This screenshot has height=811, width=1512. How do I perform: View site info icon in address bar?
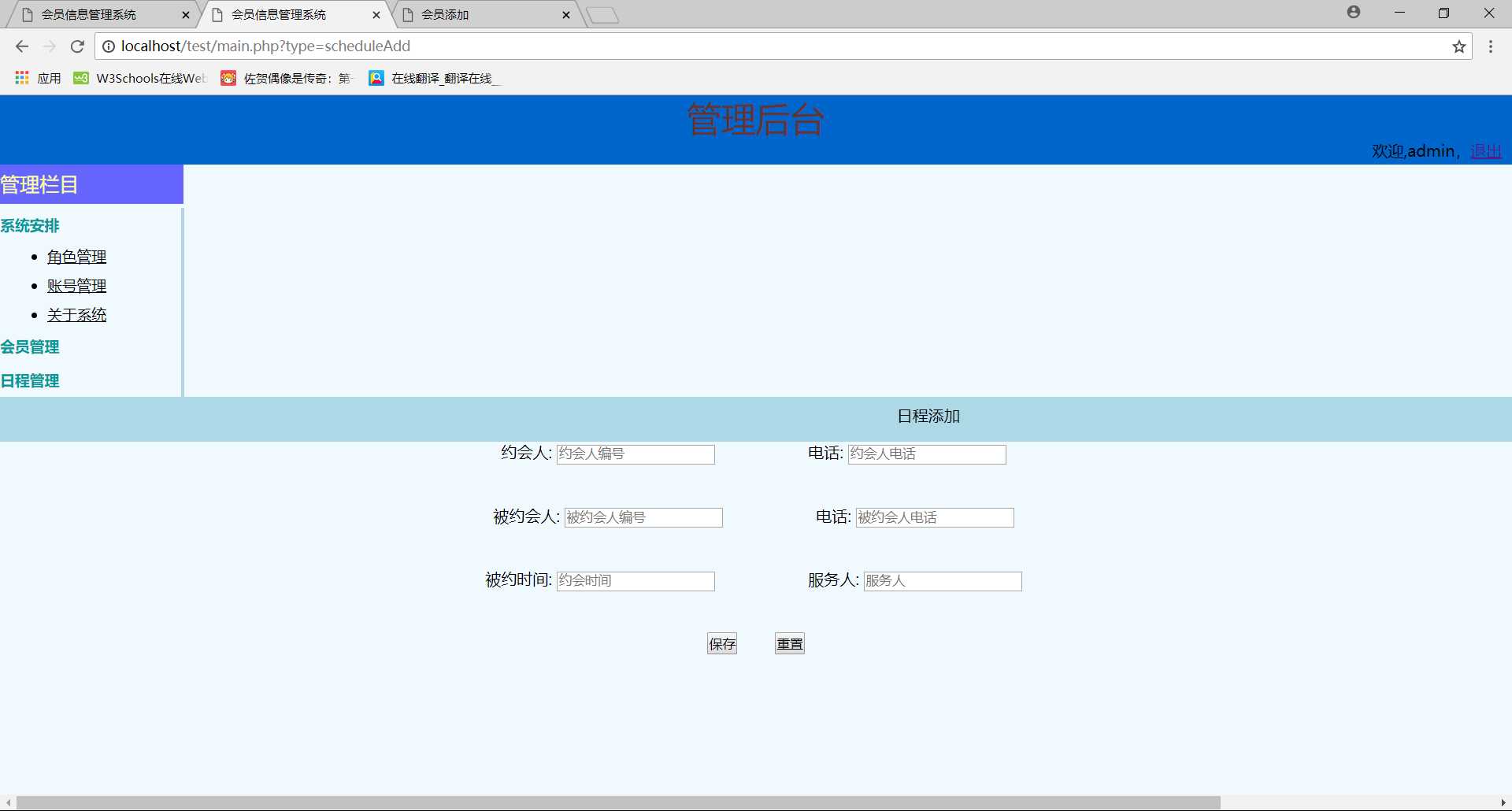tap(109, 46)
